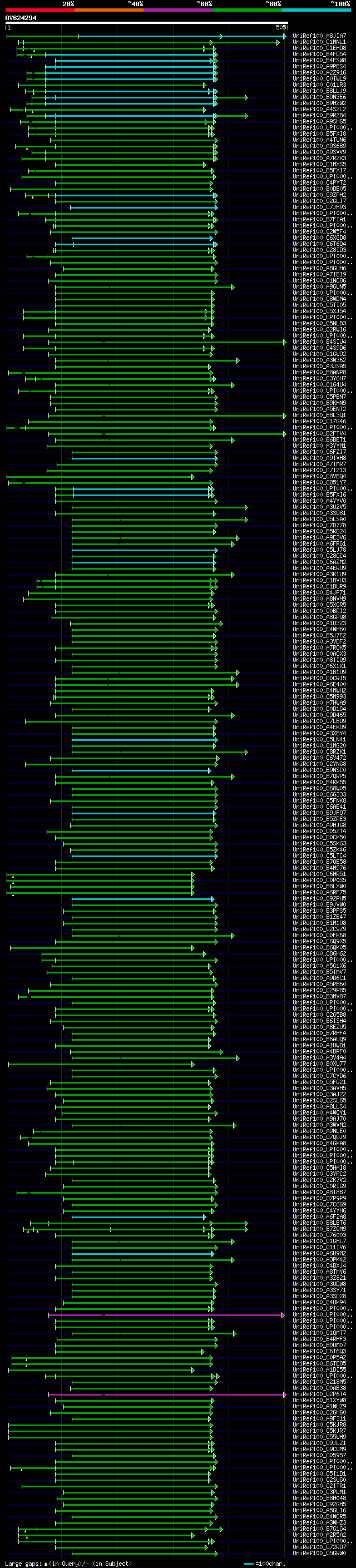
Task: Open hit UniRef100_A8JIA7
Action: point(319,36)
